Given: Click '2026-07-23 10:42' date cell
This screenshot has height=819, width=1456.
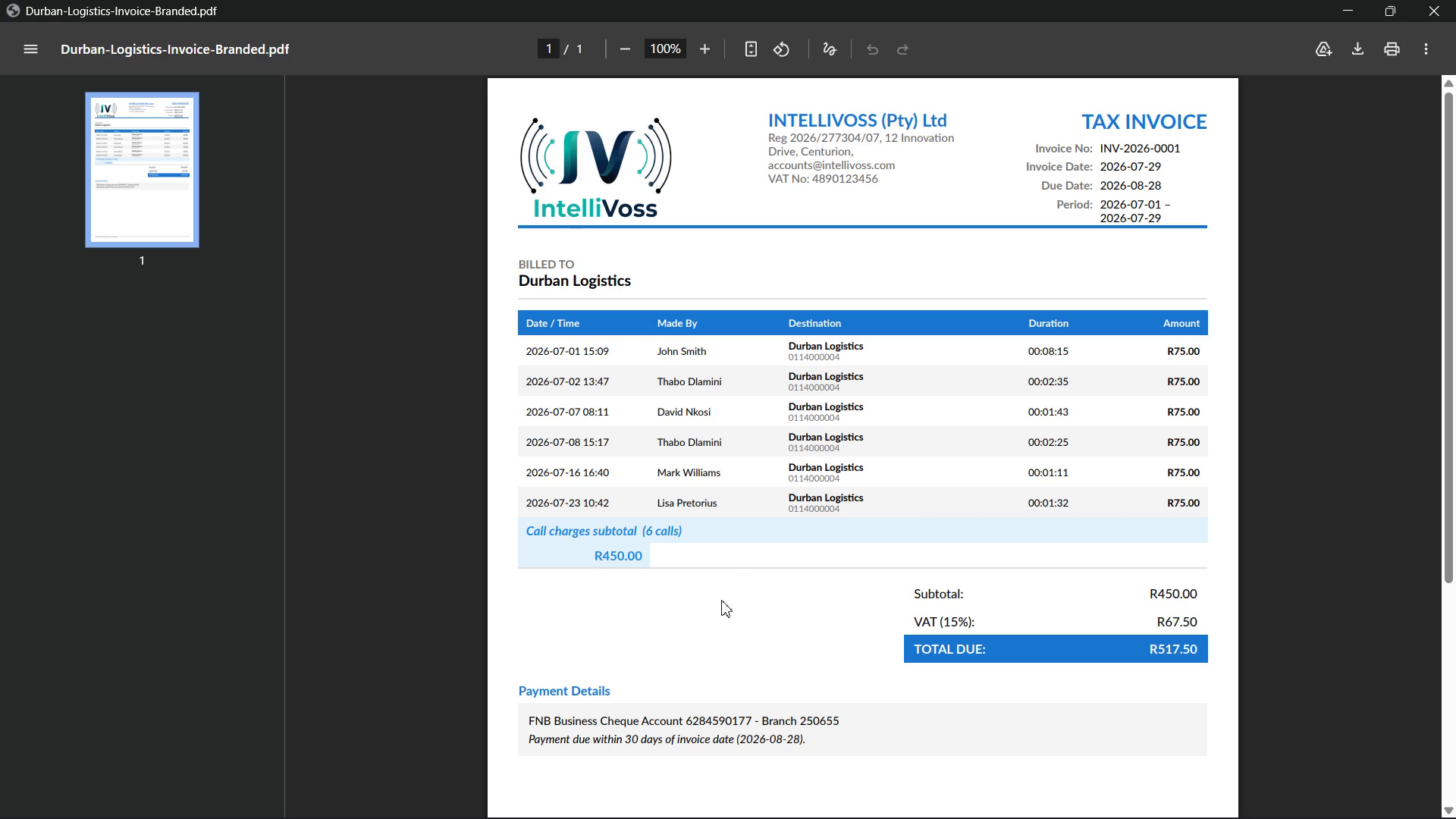Looking at the screenshot, I should click(x=567, y=503).
